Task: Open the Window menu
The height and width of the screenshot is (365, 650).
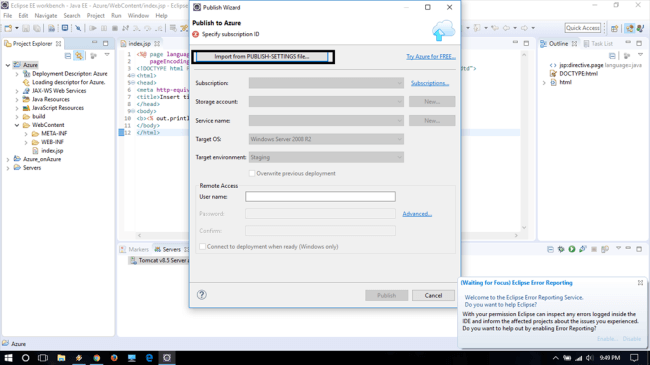Action: tap(138, 16)
